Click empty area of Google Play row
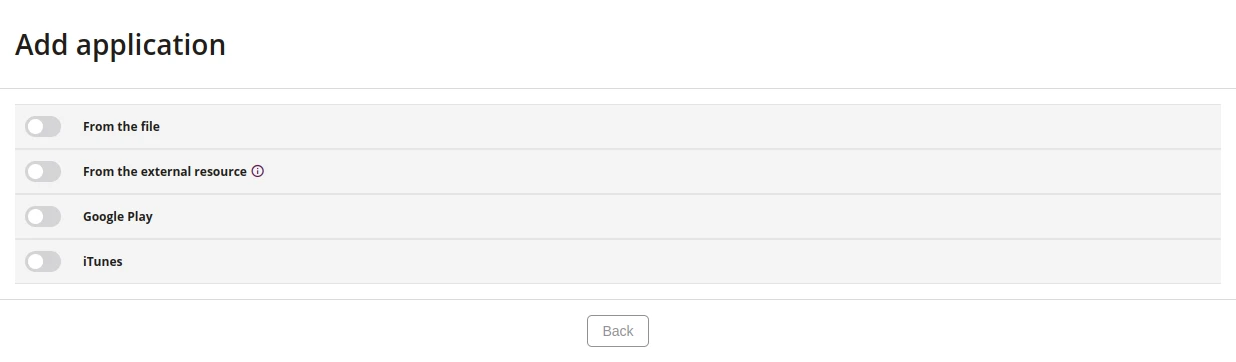 pyautogui.click(x=690, y=216)
